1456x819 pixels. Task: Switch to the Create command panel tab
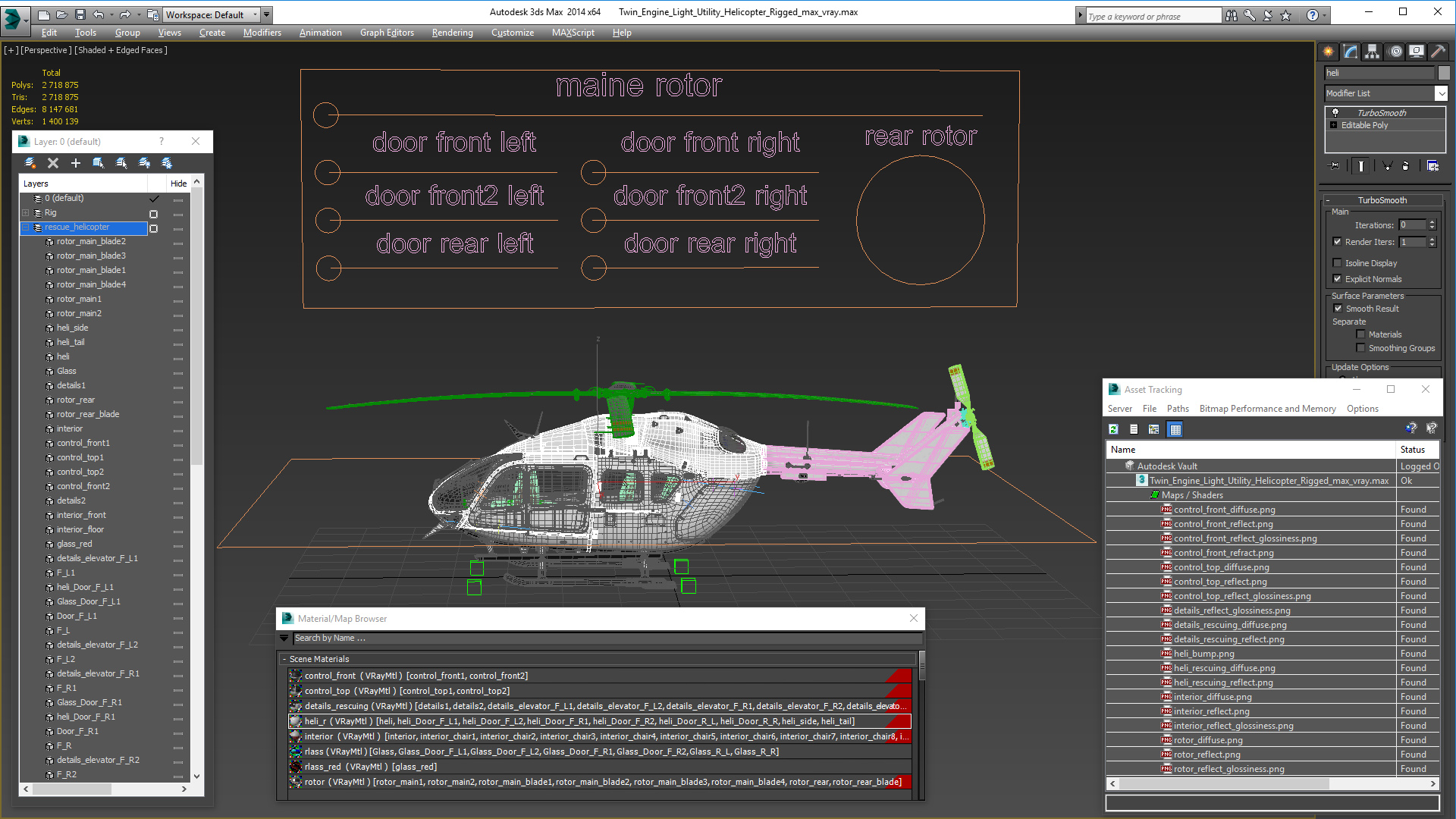pyautogui.click(x=1329, y=52)
